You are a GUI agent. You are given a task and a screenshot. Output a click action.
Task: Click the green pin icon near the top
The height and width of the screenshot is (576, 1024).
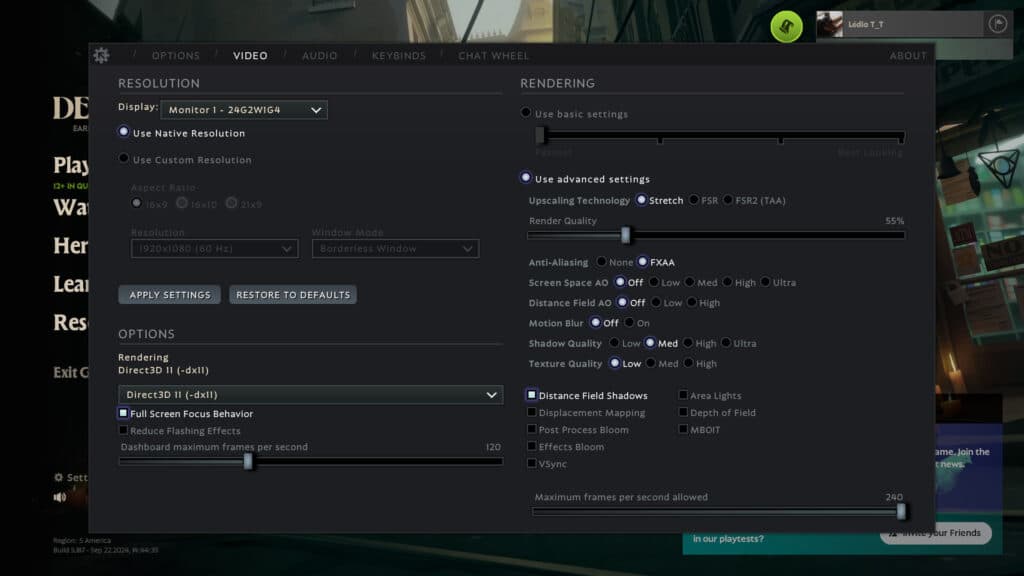[x=786, y=26]
